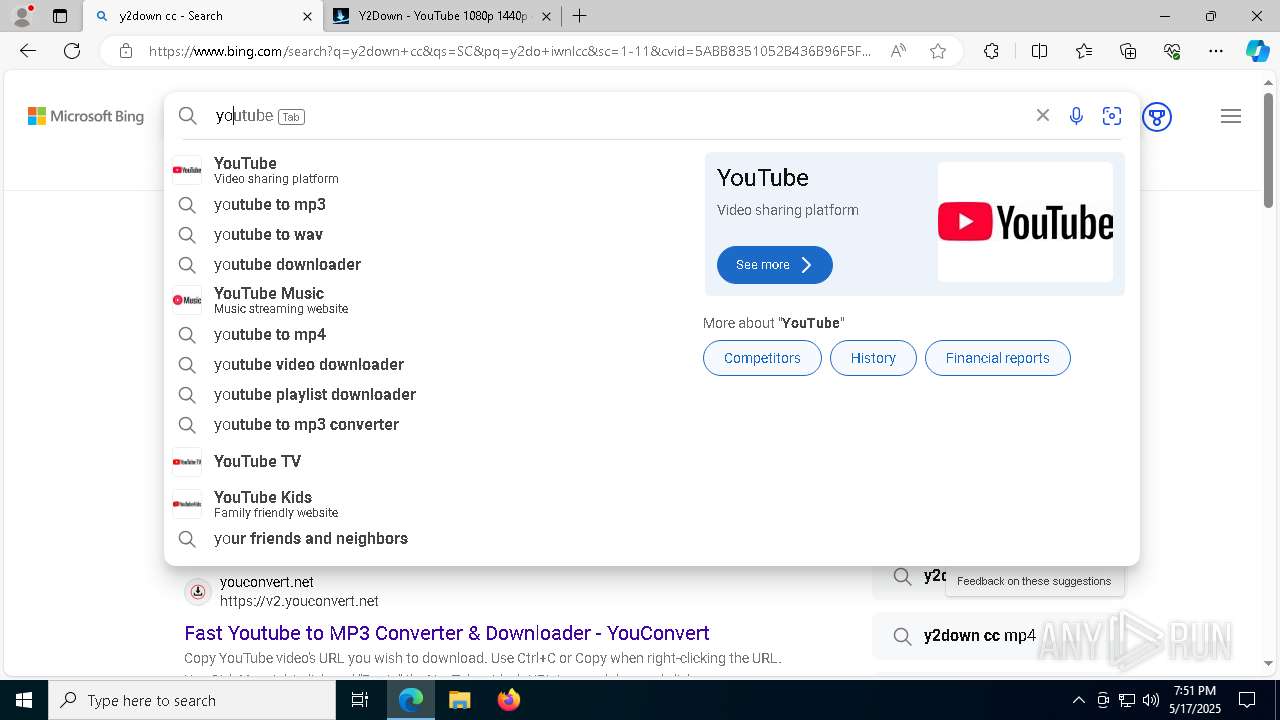The image size is (1280, 720).
Task: Open the Tab actions menu icon
Action: click(60, 15)
